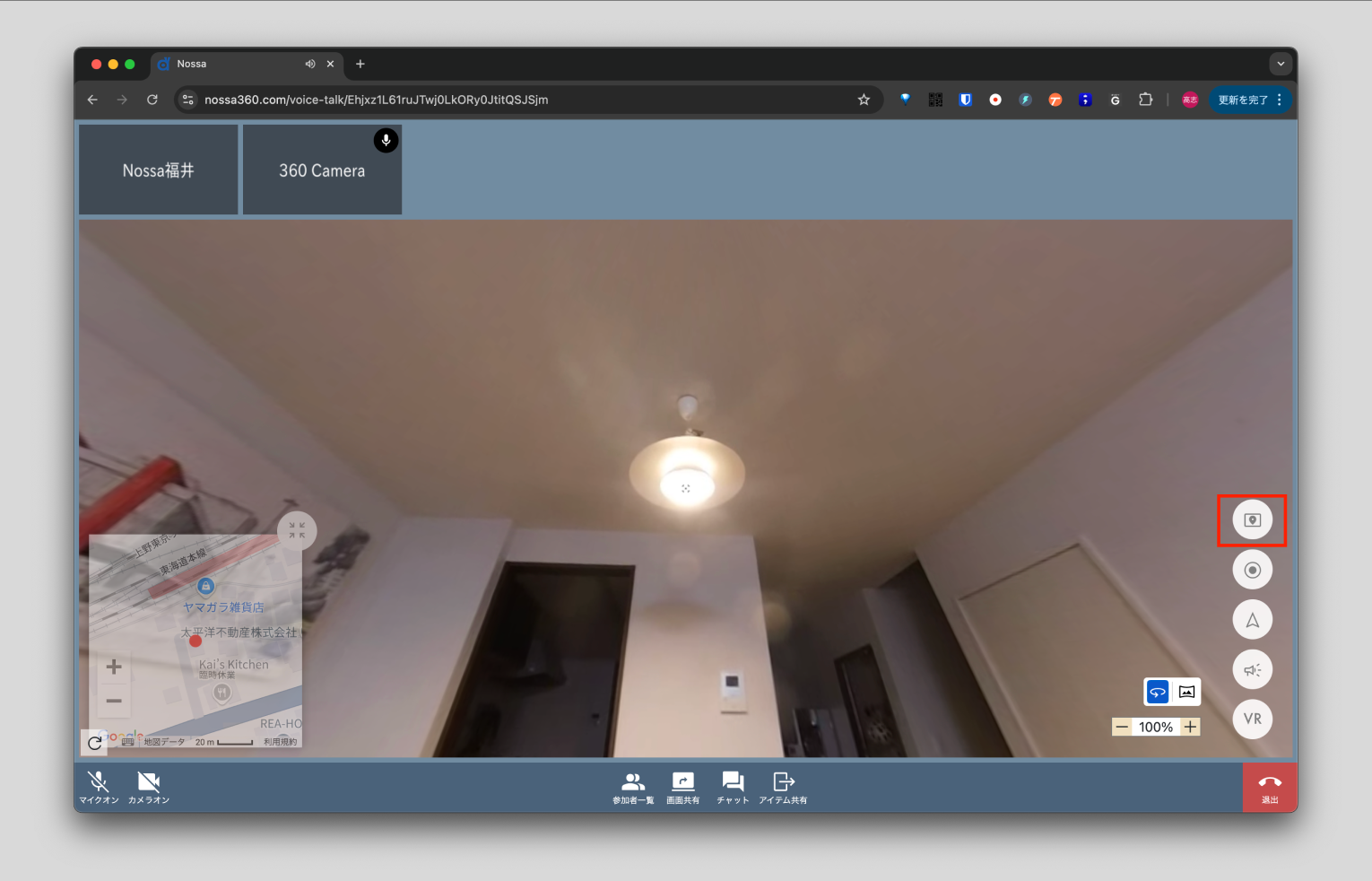This screenshot has width=1372, height=881.
Task: Click the lightning bolt extension icon
Action: [1025, 100]
